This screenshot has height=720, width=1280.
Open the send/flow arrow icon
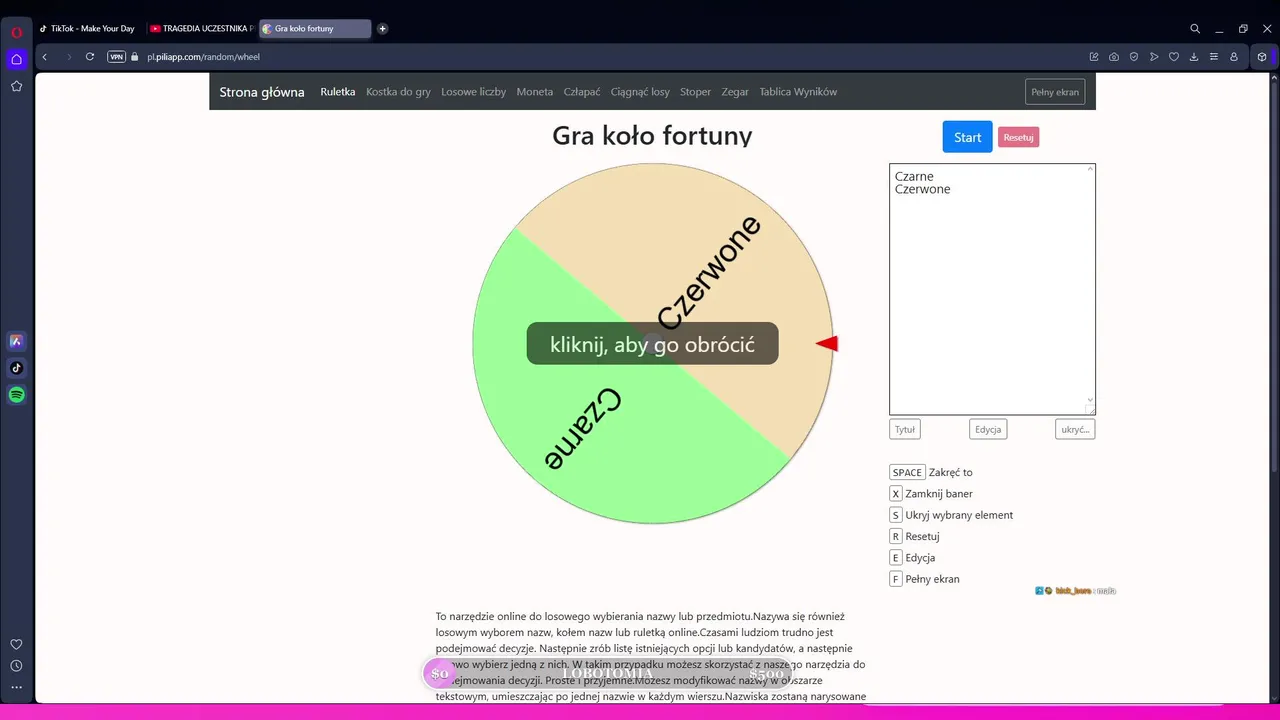click(1154, 57)
